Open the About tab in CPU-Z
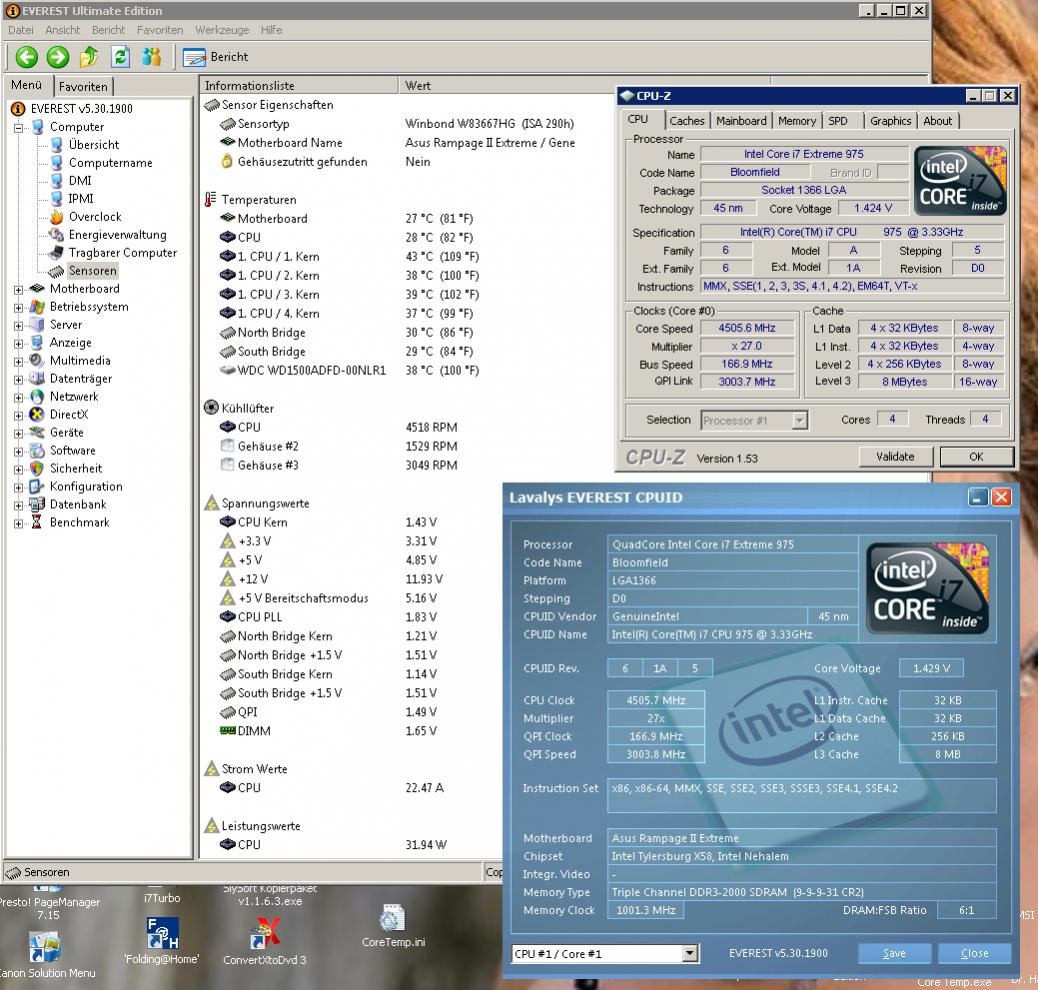The height and width of the screenshot is (990, 1038). [x=937, y=121]
